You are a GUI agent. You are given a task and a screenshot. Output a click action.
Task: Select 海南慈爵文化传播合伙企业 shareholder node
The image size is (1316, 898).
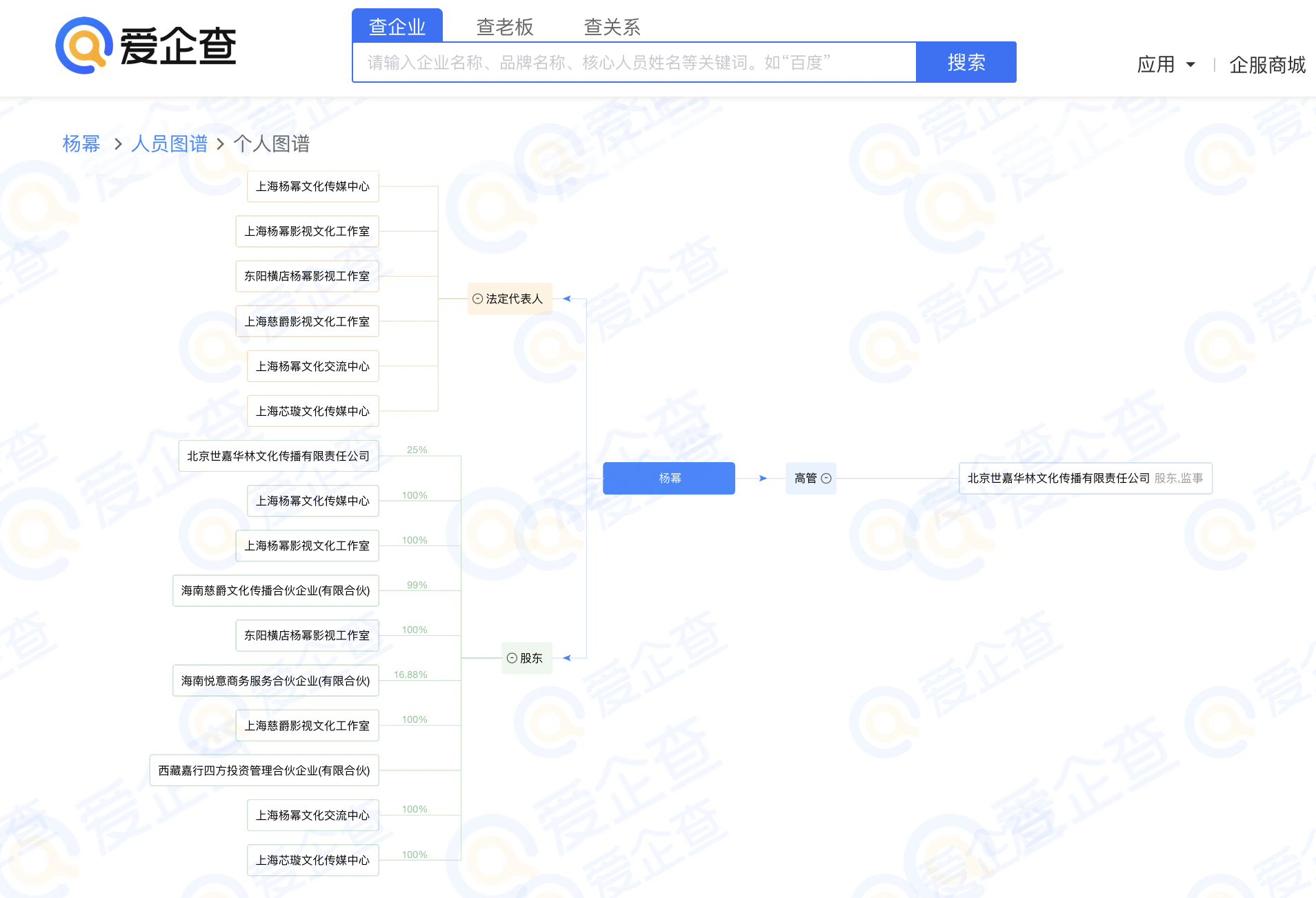(x=276, y=590)
